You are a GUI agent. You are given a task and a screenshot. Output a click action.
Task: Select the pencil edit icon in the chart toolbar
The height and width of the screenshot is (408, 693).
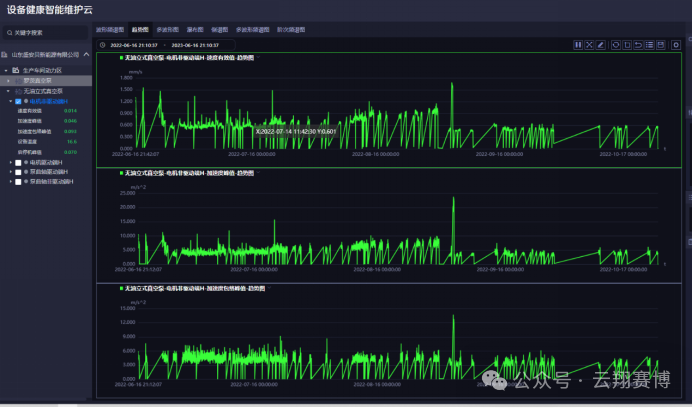600,45
